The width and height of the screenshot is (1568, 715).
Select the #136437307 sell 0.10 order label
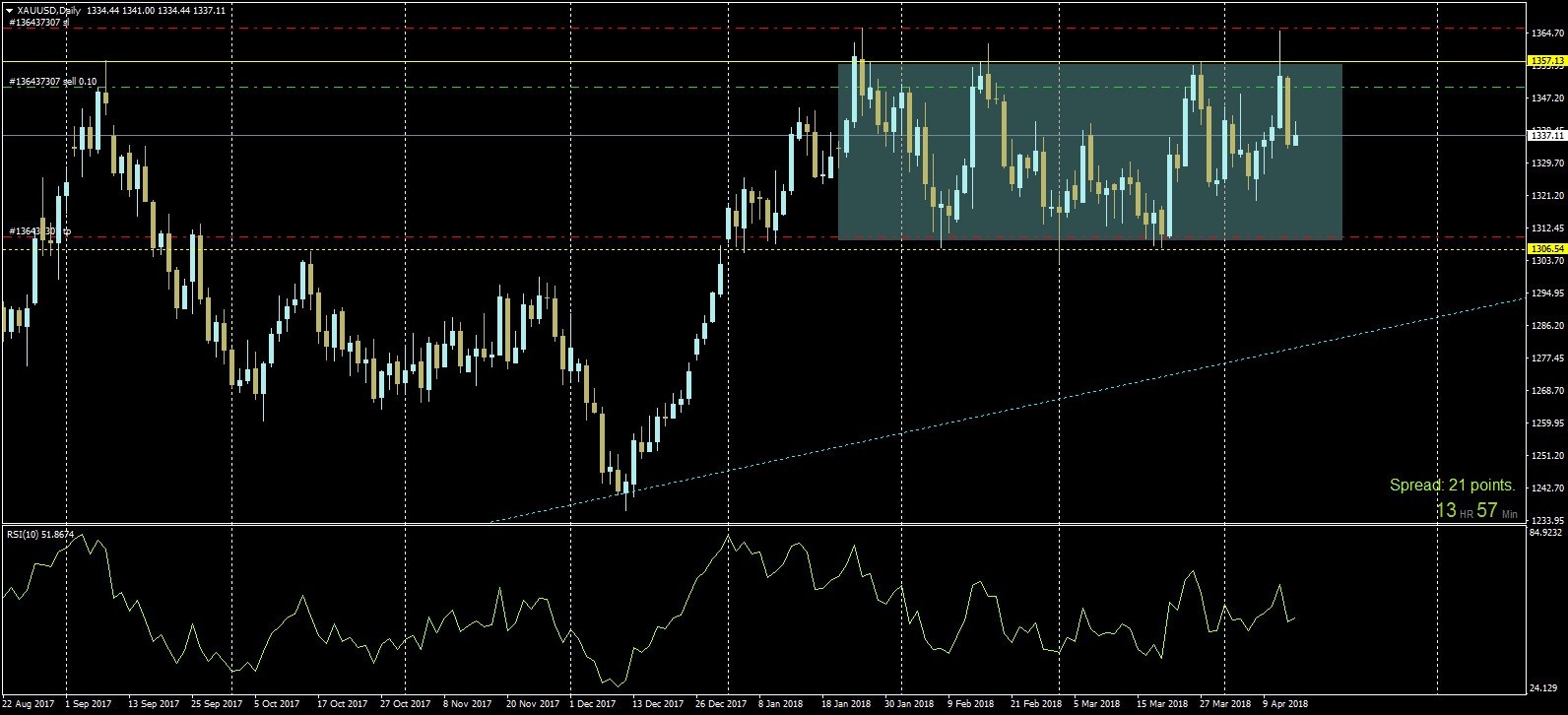coord(52,82)
